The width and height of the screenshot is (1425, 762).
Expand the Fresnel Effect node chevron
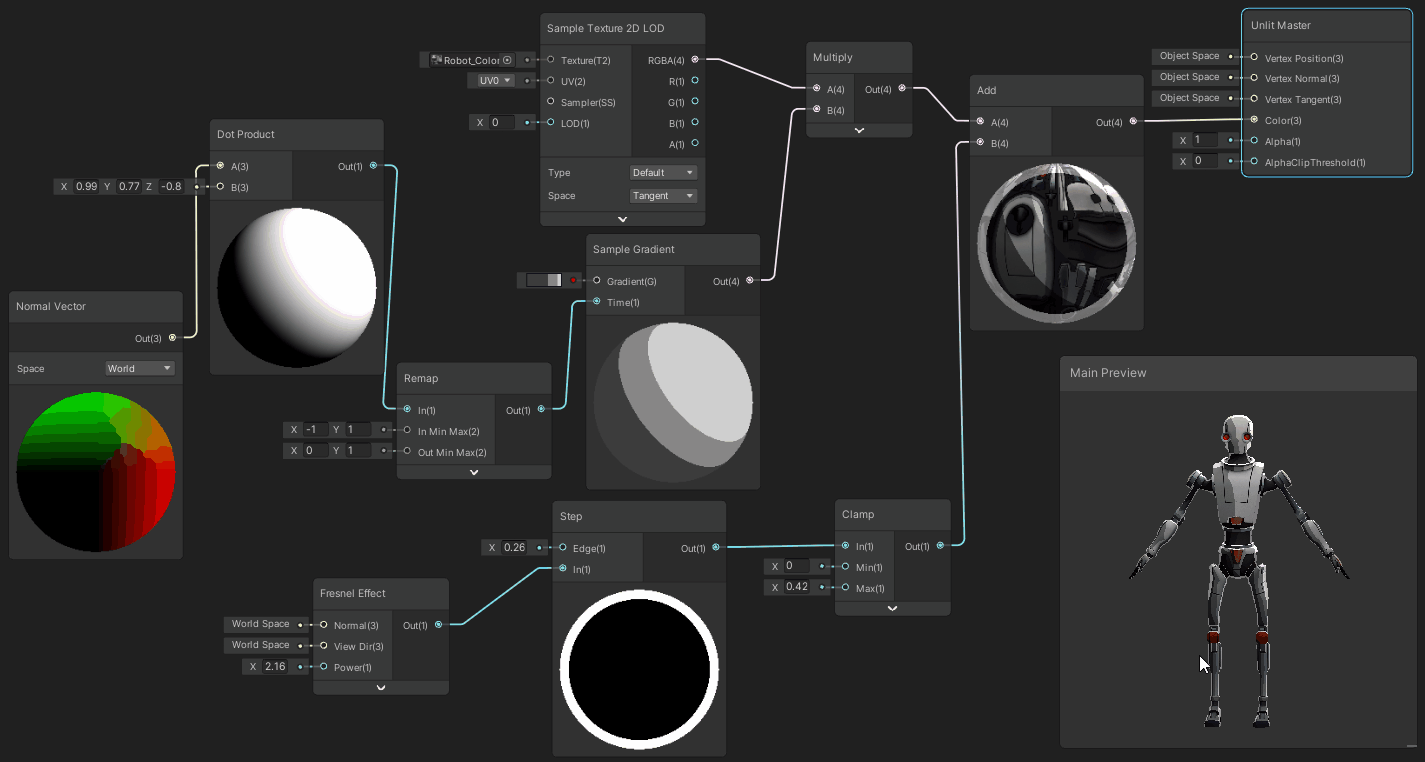[381, 687]
